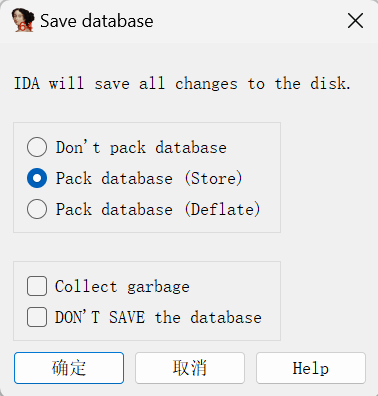Choose the Pack database (Store) radio button
This screenshot has width=378, height=396.
pos(37,178)
